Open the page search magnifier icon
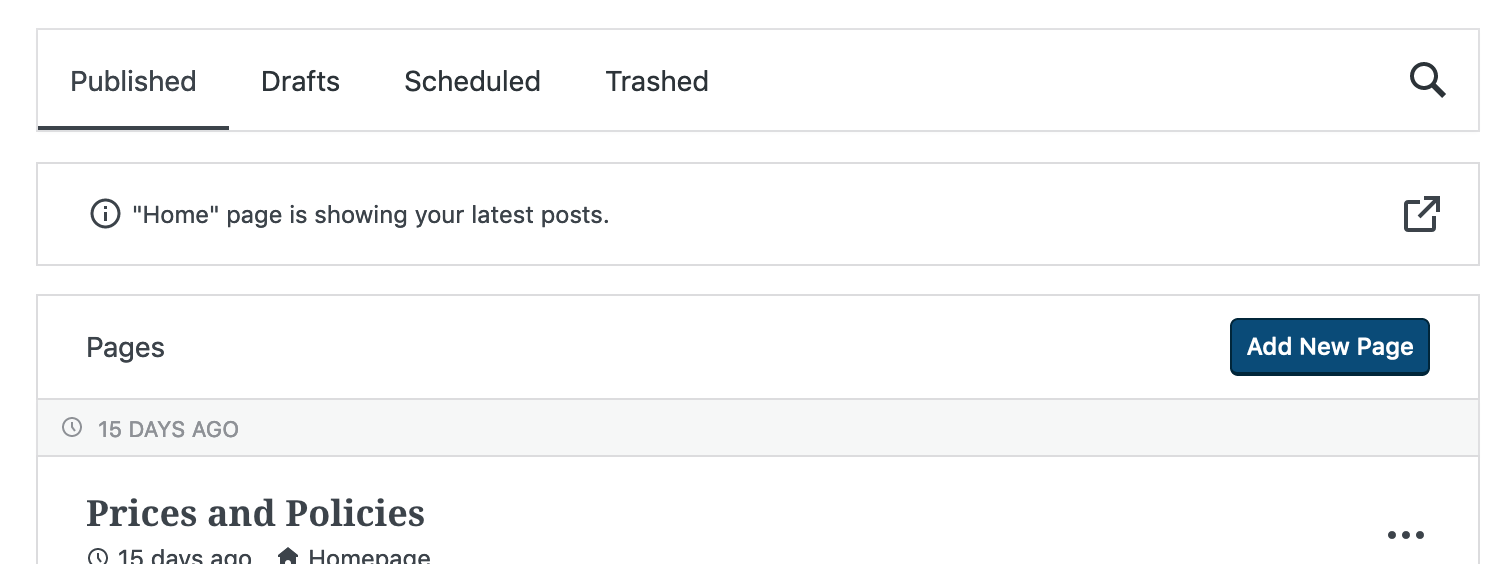 1427,80
